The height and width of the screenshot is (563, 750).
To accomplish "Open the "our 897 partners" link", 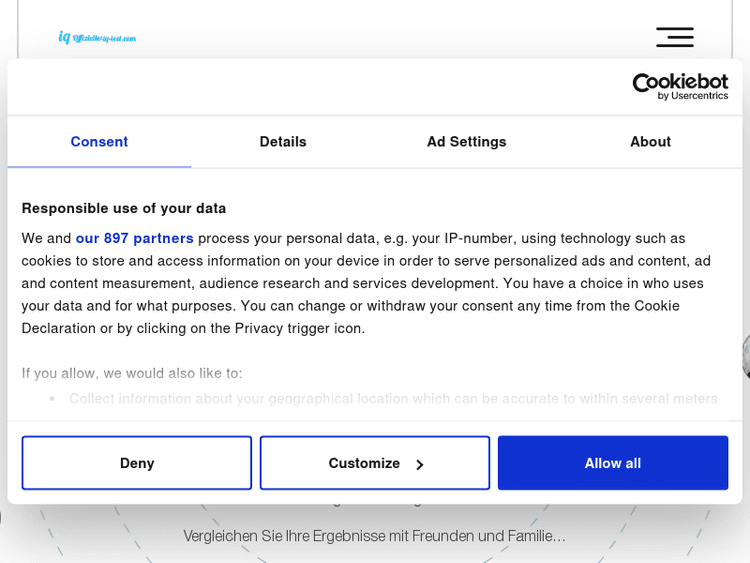I will pyautogui.click(x=134, y=238).
